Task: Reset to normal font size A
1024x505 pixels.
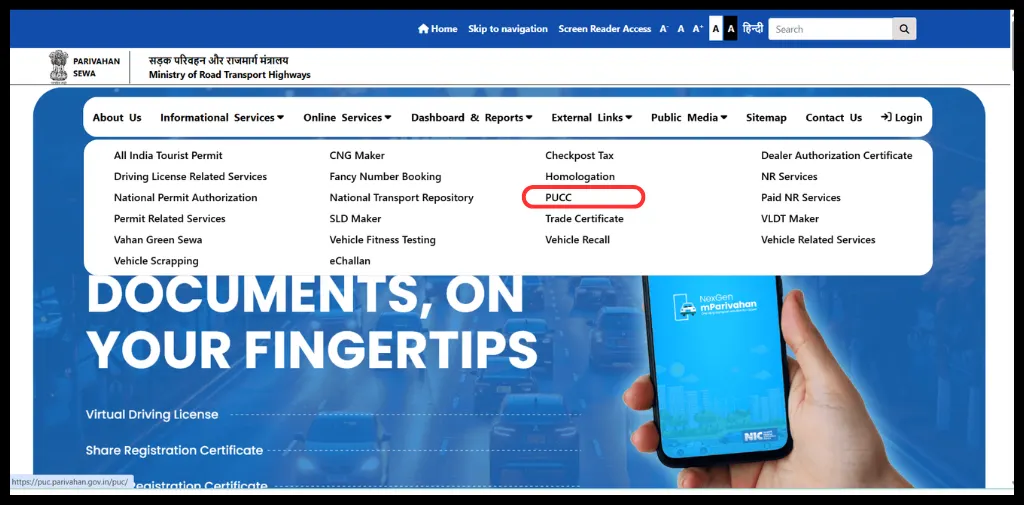Action: tap(681, 29)
